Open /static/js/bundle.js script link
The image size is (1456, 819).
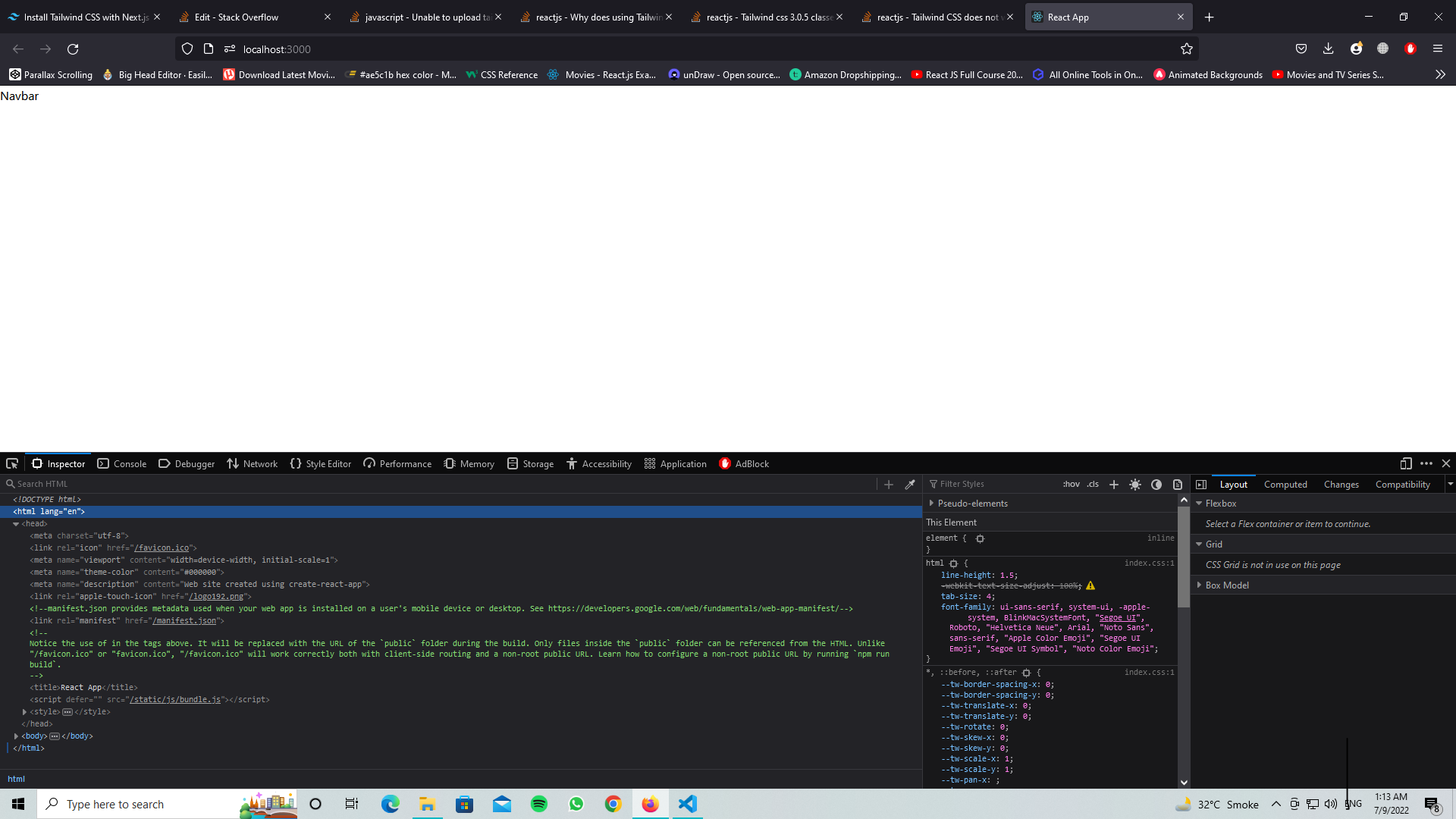coord(175,699)
